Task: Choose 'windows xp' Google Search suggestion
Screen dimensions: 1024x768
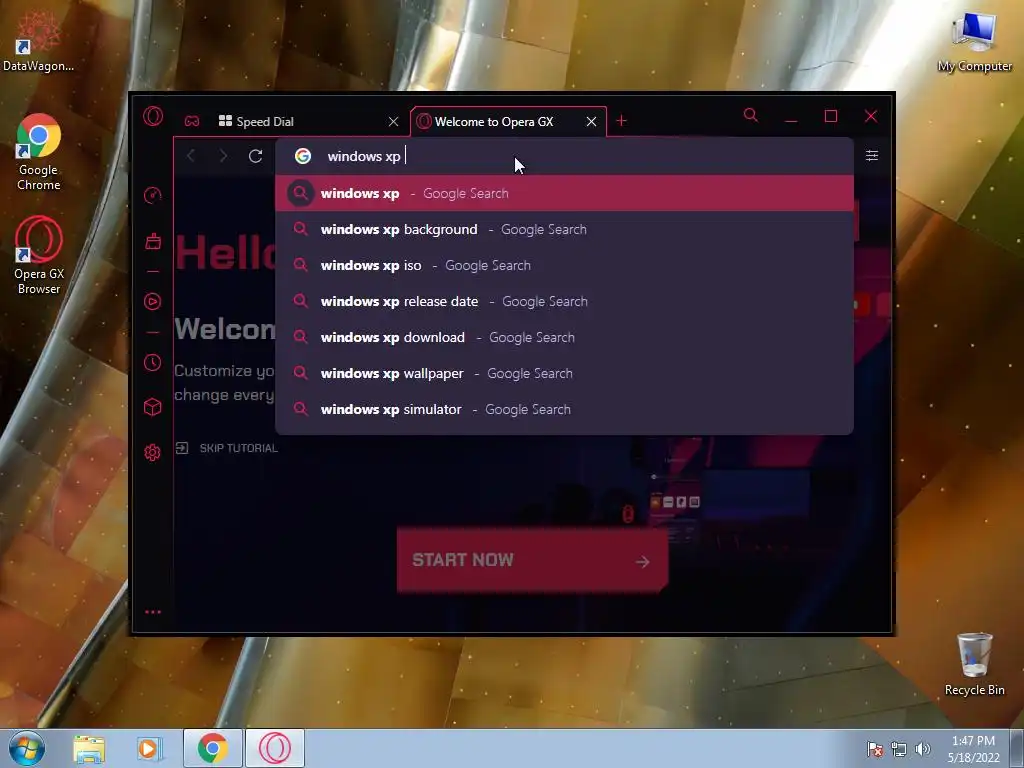Action: 564,193
